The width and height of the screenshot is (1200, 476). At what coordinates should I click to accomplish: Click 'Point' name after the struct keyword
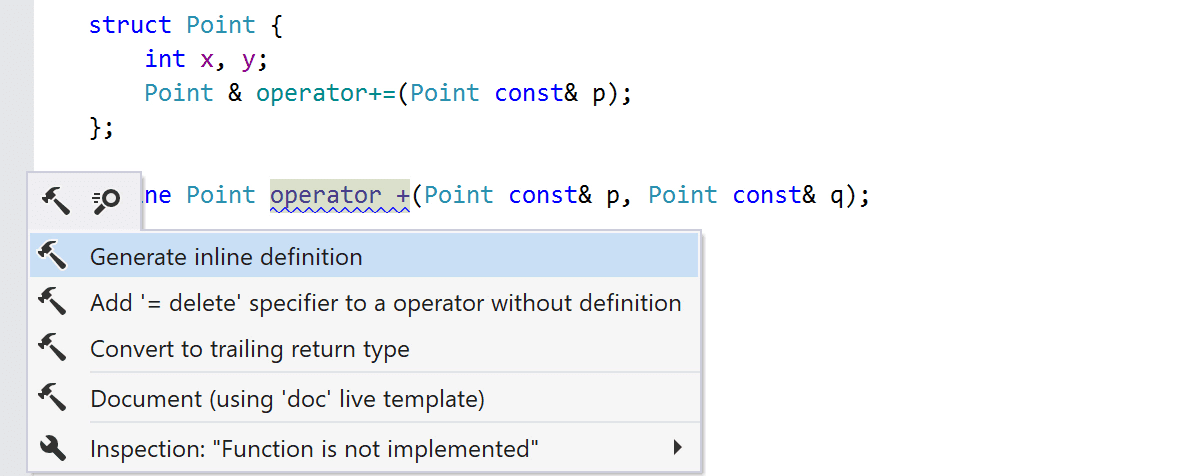coord(221,25)
